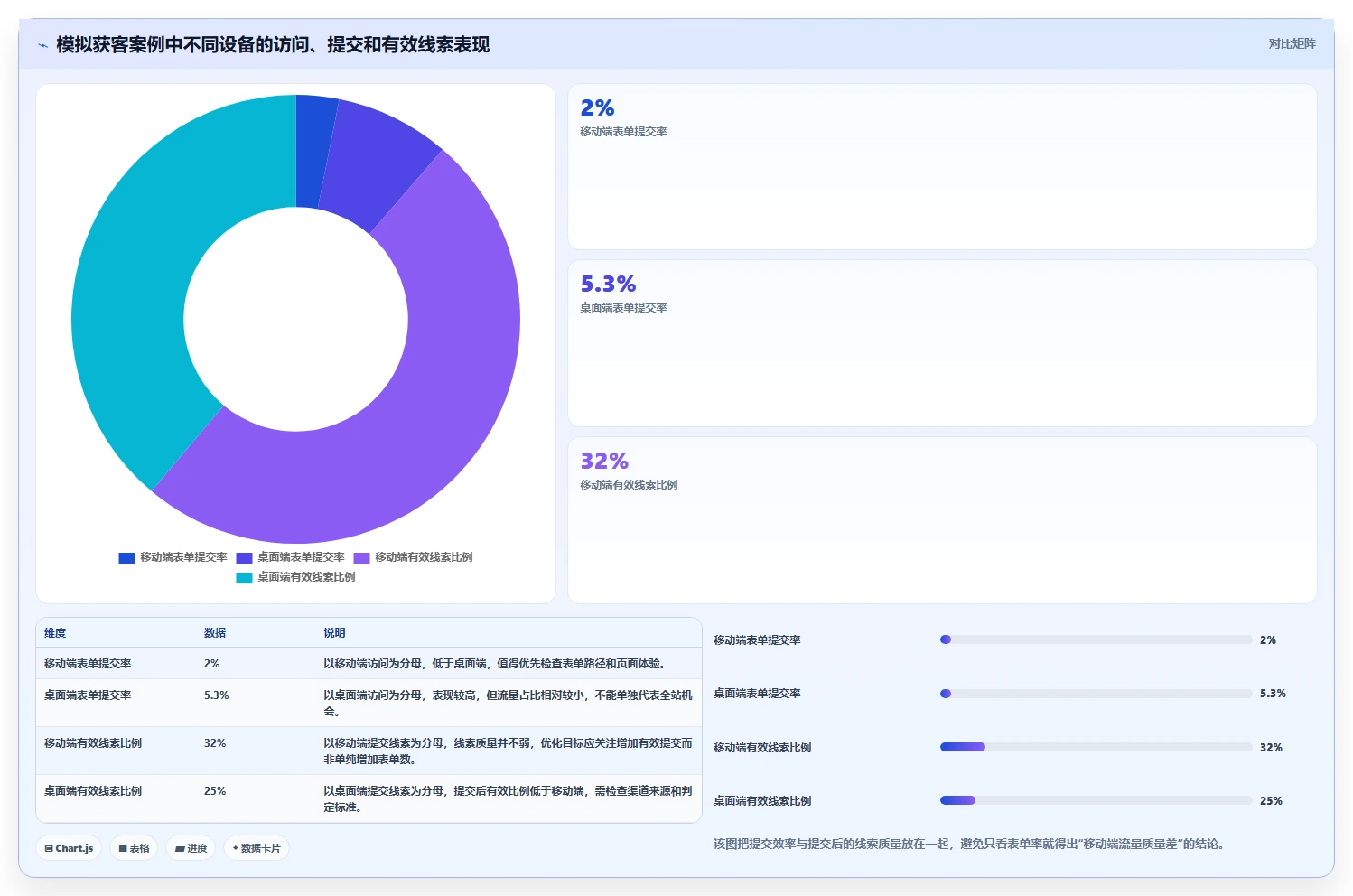Click the 25% progress value
The width and height of the screenshot is (1353, 896).
point(1271,801)
